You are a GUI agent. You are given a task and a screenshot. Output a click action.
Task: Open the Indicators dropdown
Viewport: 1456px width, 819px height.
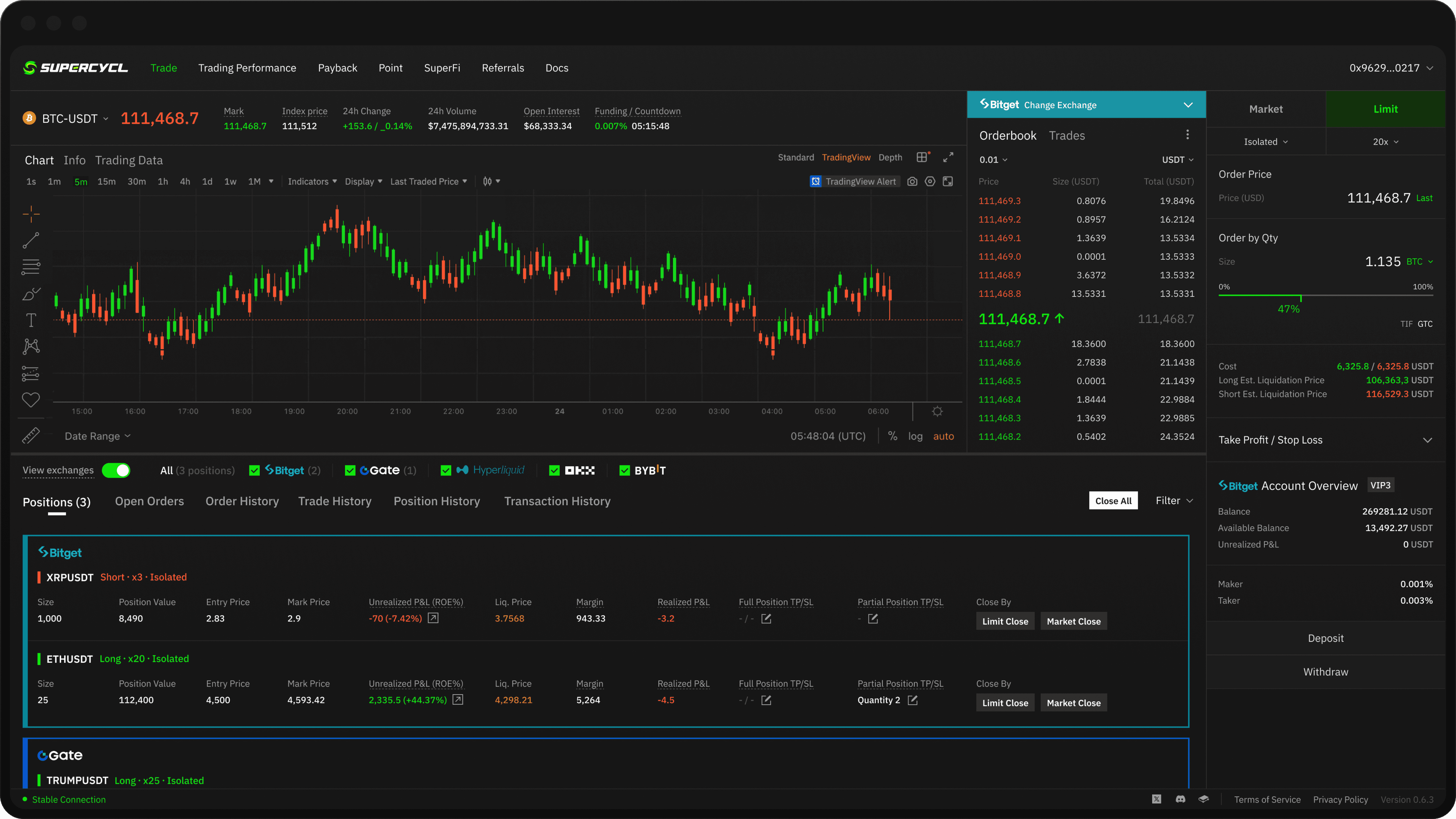coord(312,182)
